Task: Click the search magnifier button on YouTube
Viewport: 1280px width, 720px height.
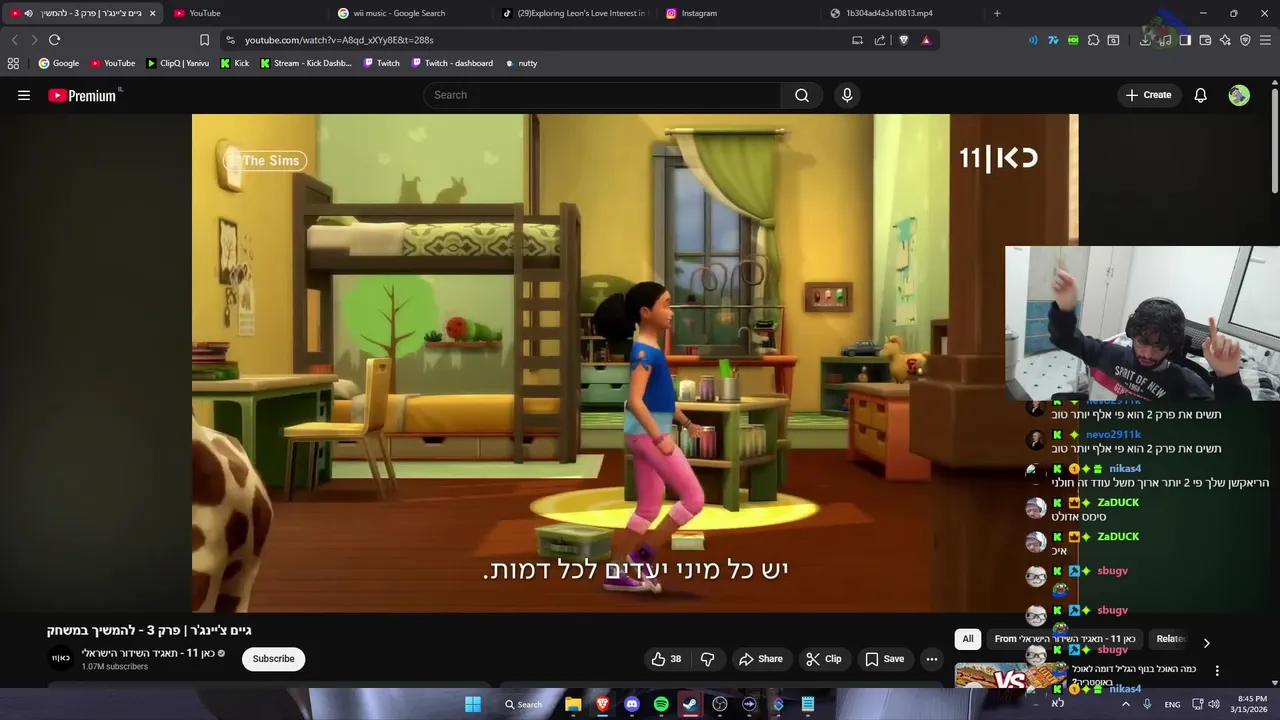Action: [802, 95]
